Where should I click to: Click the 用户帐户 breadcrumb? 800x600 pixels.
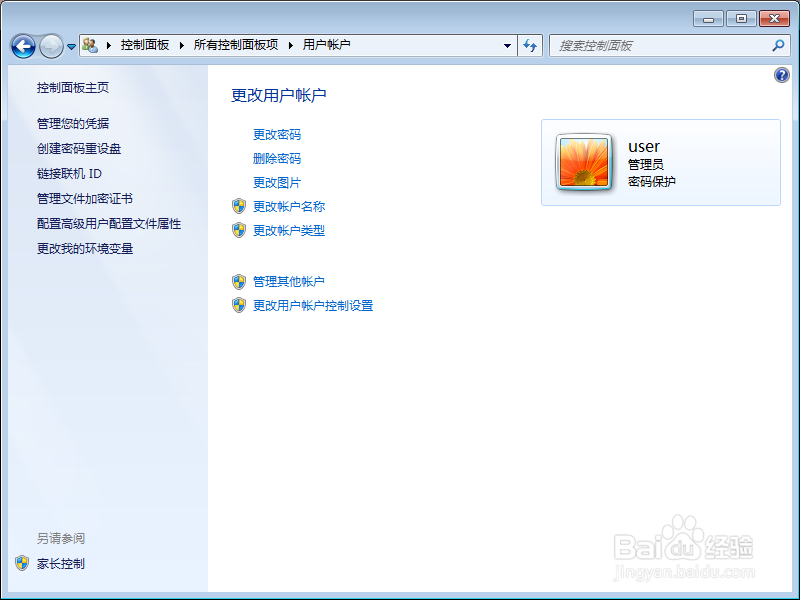coord(326,45)
